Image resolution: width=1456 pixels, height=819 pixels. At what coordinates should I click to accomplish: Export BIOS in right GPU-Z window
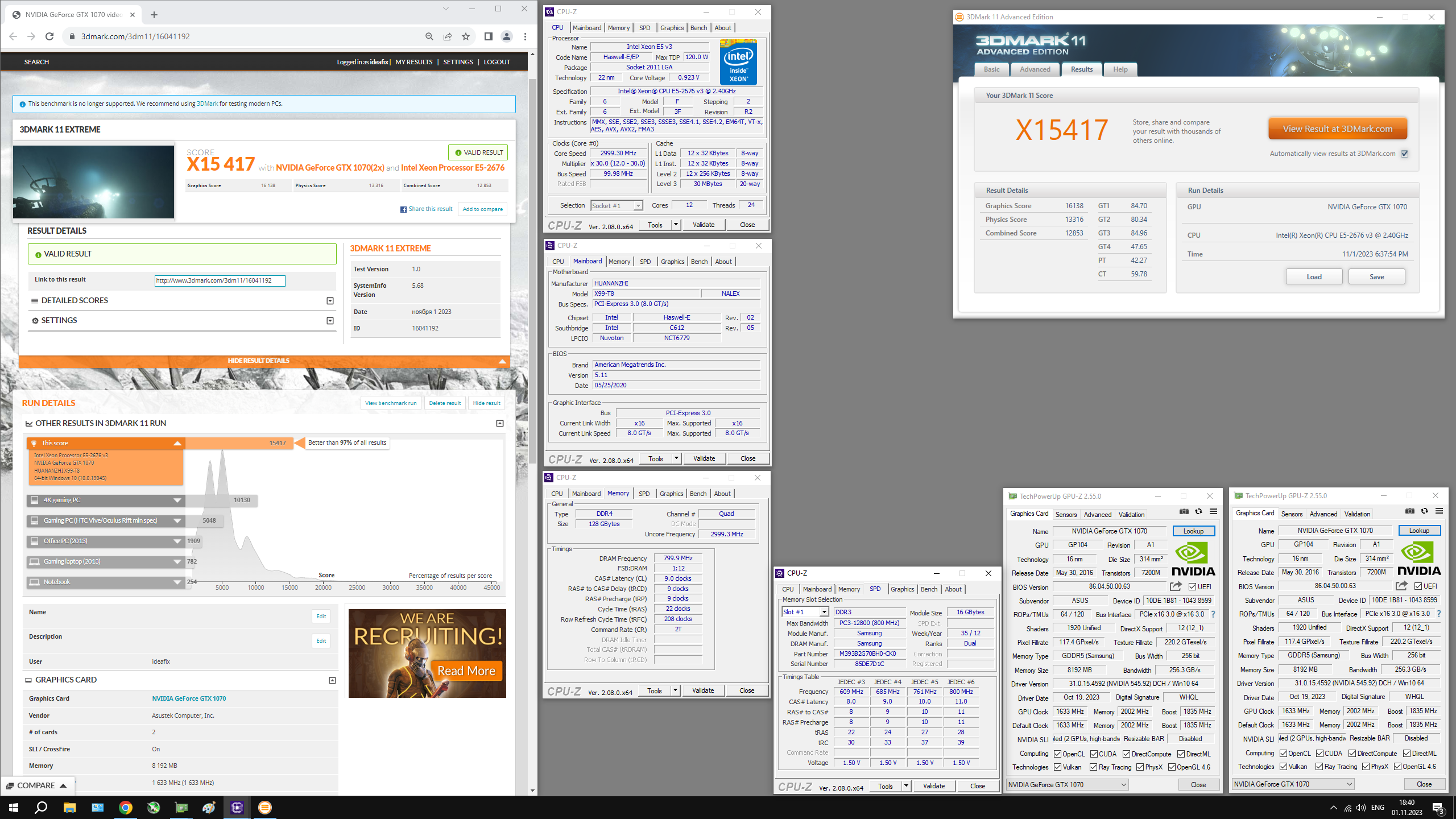pyautogui.click(x=1401, y=585)
